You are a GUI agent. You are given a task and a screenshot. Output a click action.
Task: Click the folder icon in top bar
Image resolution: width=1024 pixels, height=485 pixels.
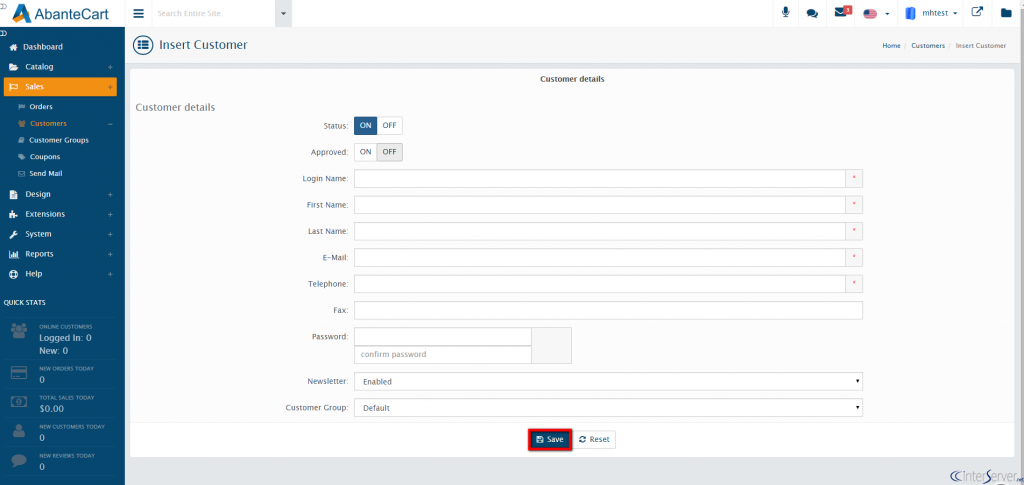pos(1006,13)
